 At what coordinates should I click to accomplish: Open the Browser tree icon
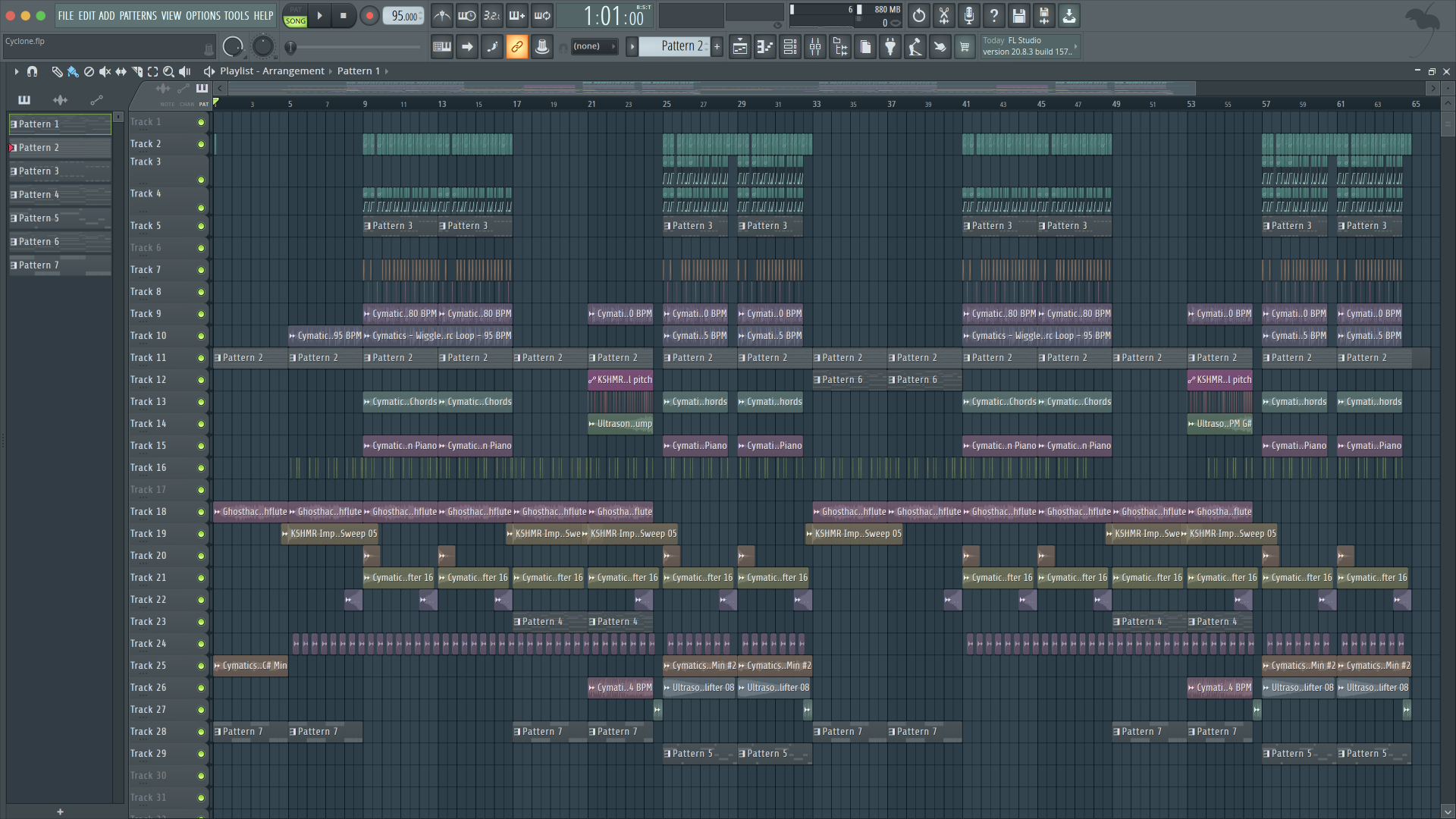pyautogui.click(x=840, y=47)
